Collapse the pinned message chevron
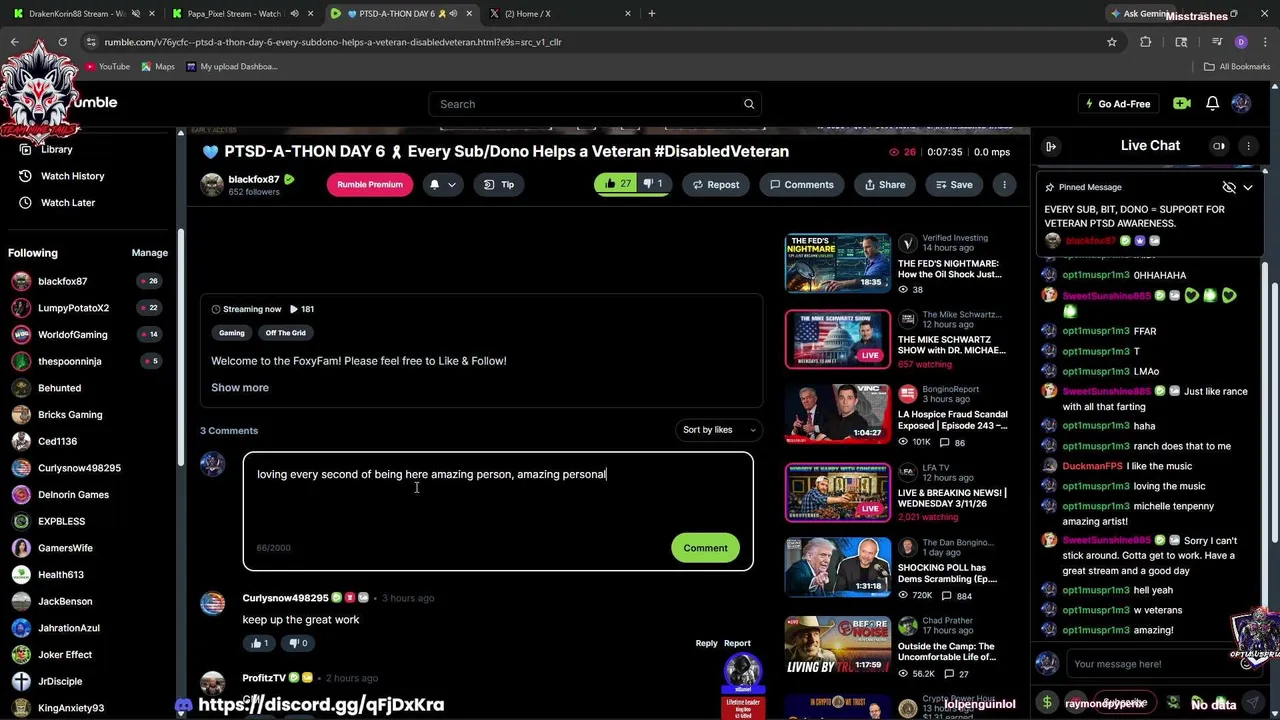Screen dimensions: 1280x720 click(1248, 187)
